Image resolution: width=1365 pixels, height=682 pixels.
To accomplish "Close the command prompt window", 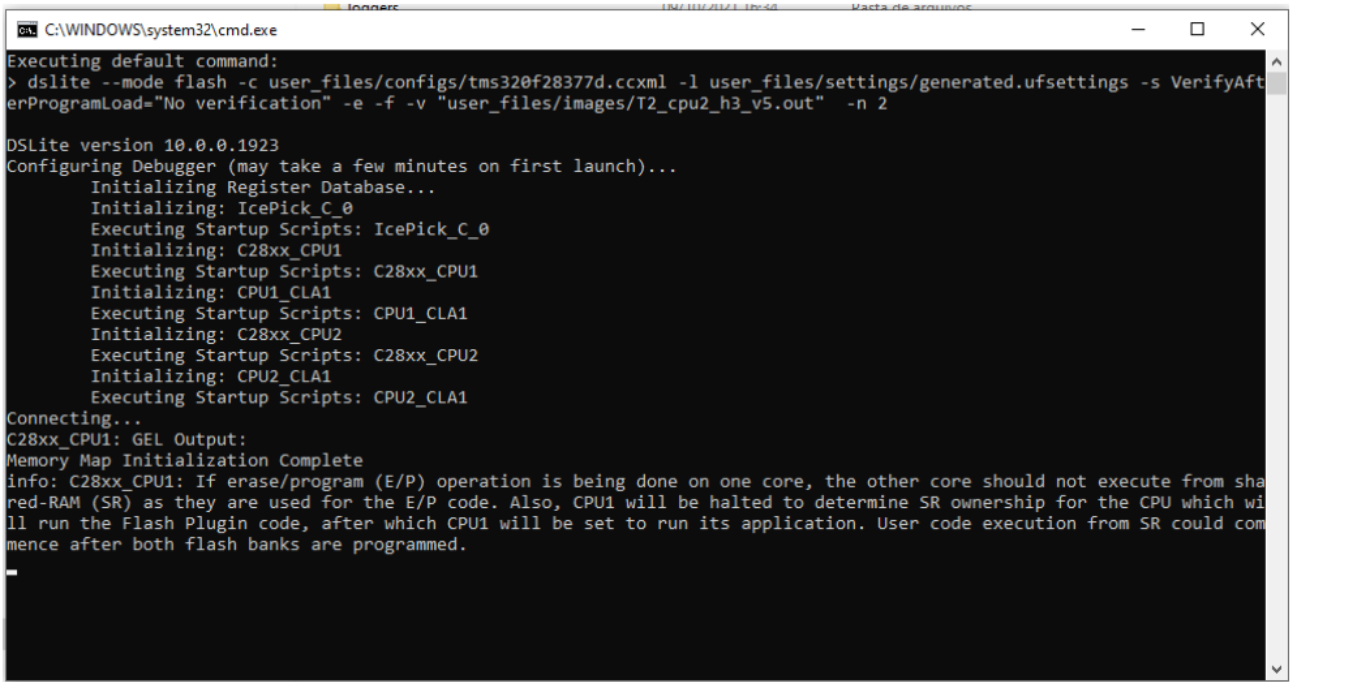I will (1257, 33).
